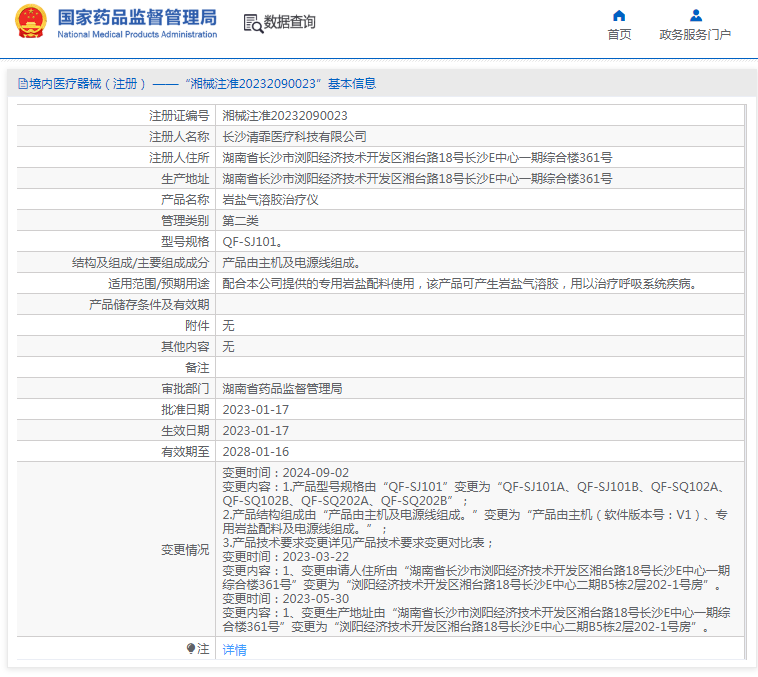Click National Medical Products Administration text

click(x=137, y=34)
